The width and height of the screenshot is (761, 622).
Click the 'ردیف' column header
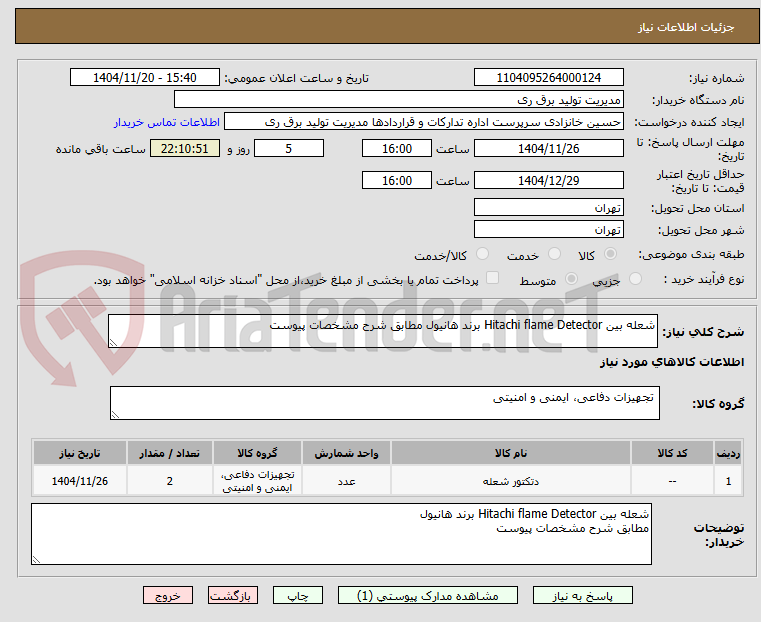[x=728, y=453]
